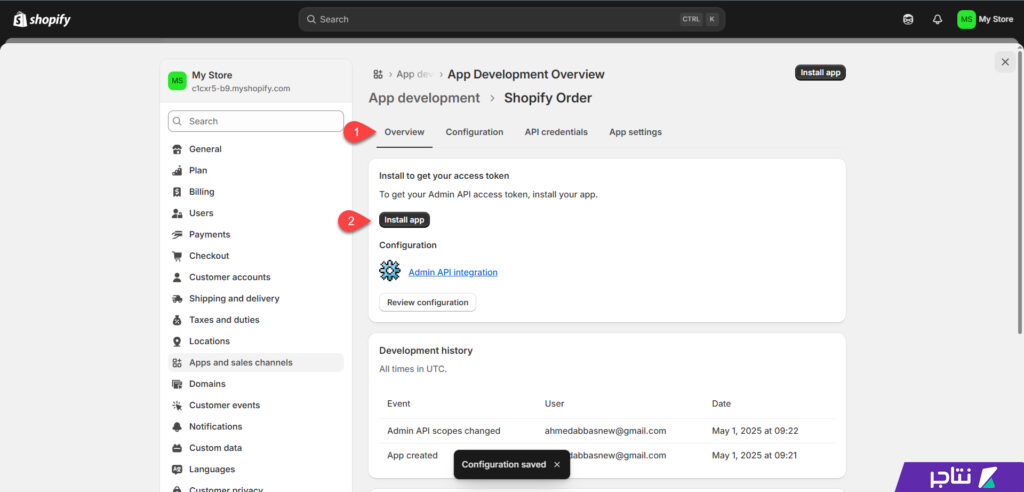The image size is (1024, 492).
Task: Click the Checkout cart icon
Action: 177,256
